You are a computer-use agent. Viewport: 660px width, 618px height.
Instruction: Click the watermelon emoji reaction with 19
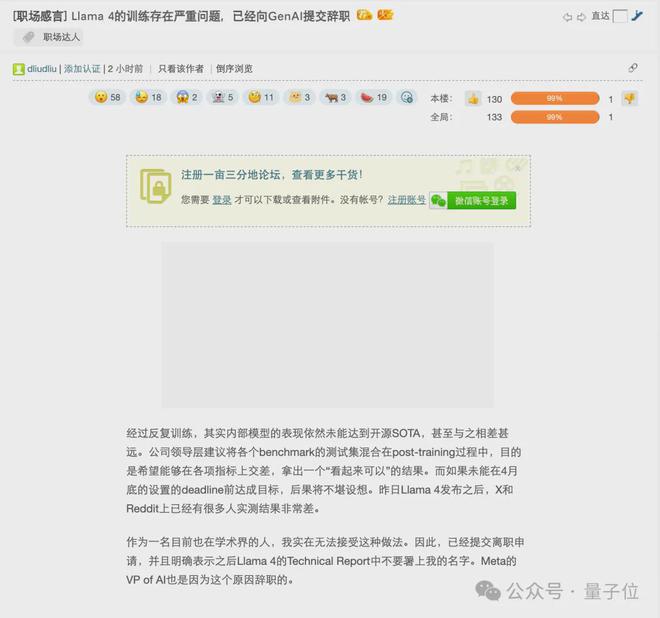(x=373, y=97)
